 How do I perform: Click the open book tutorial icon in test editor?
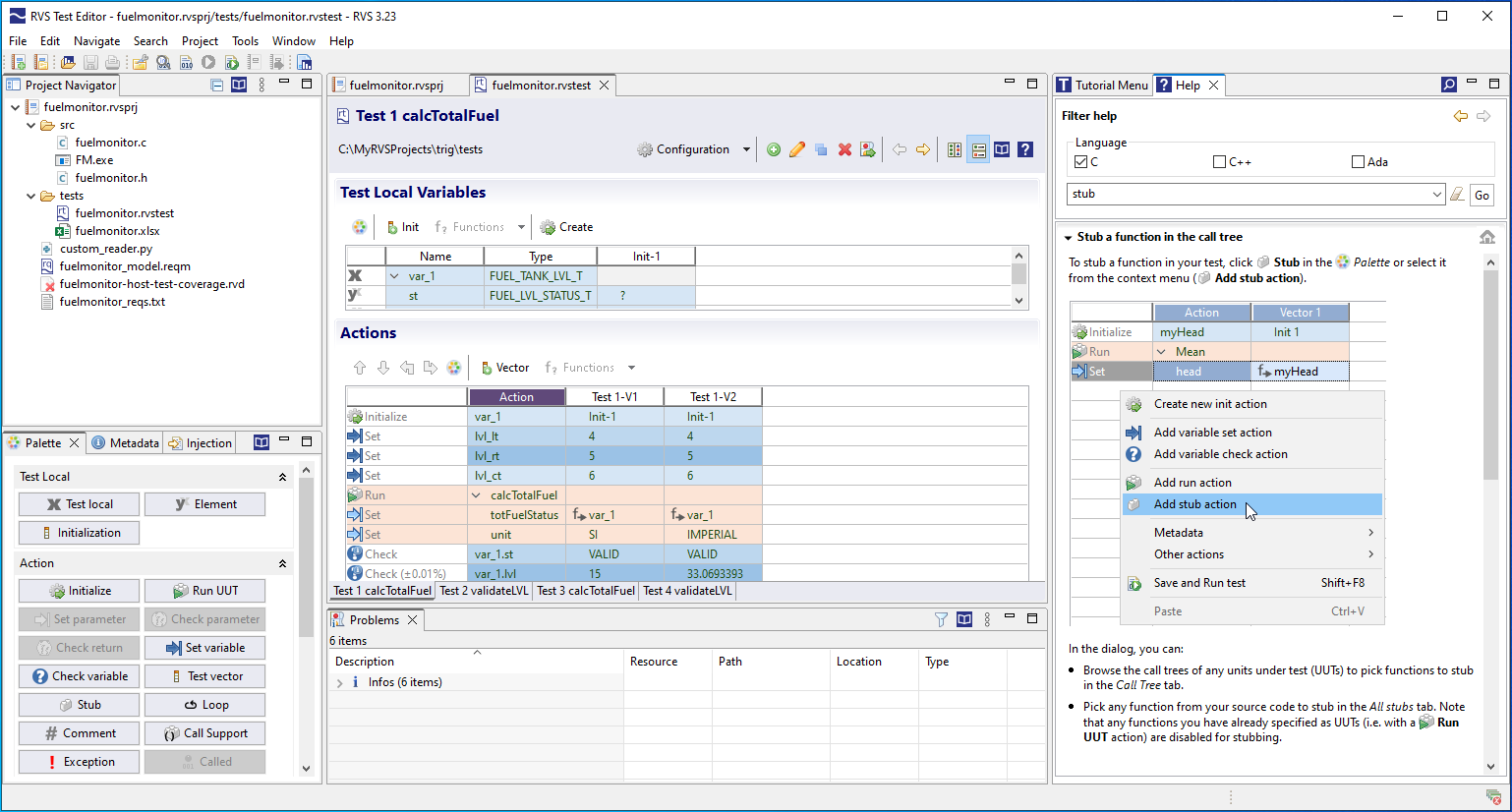pyautogui.click(x=1002, y=149)
